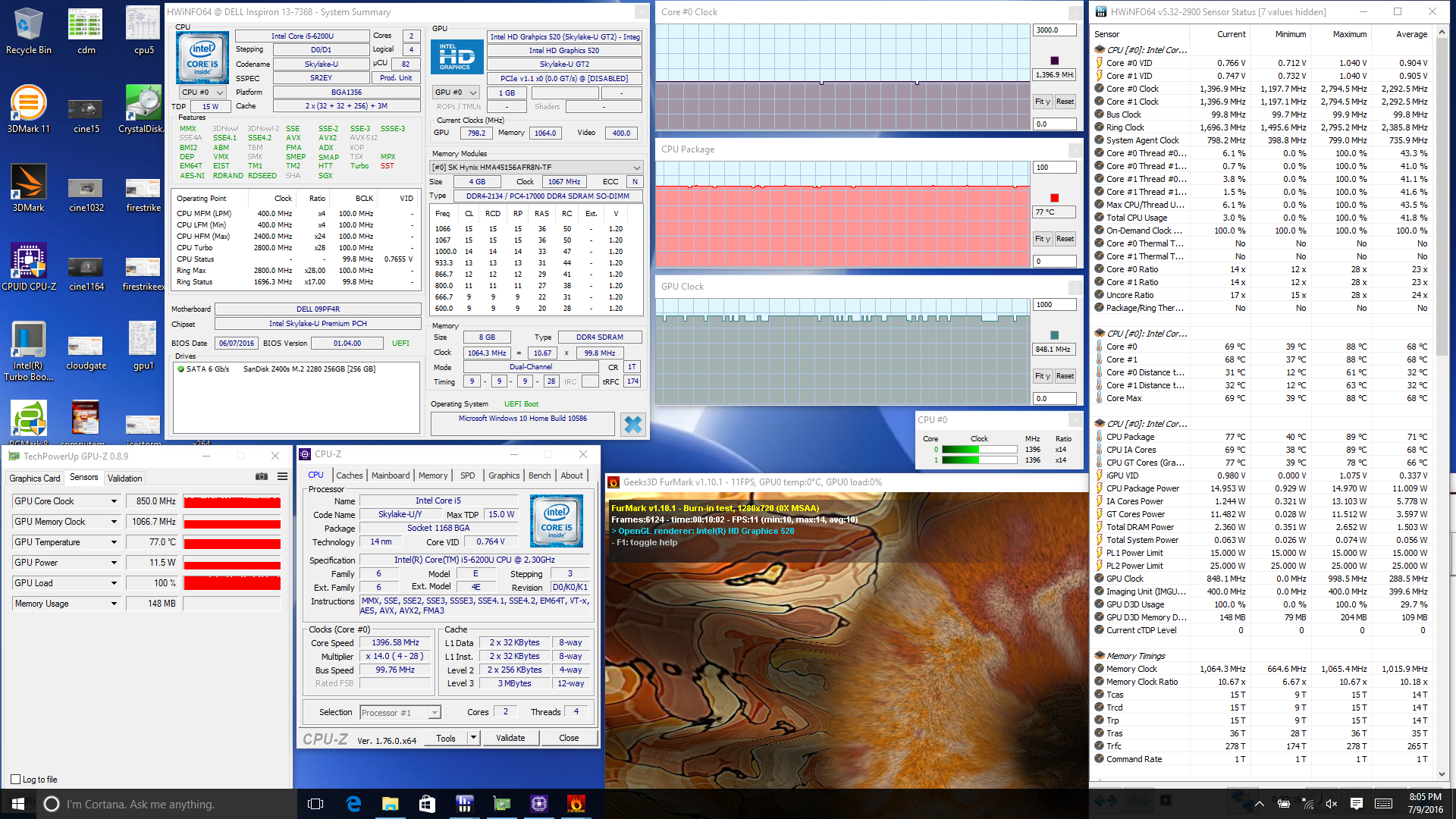Open the Windows Store taskbar icon
The height and width of the screenshot is (819, 1456).
pos(427,804)
